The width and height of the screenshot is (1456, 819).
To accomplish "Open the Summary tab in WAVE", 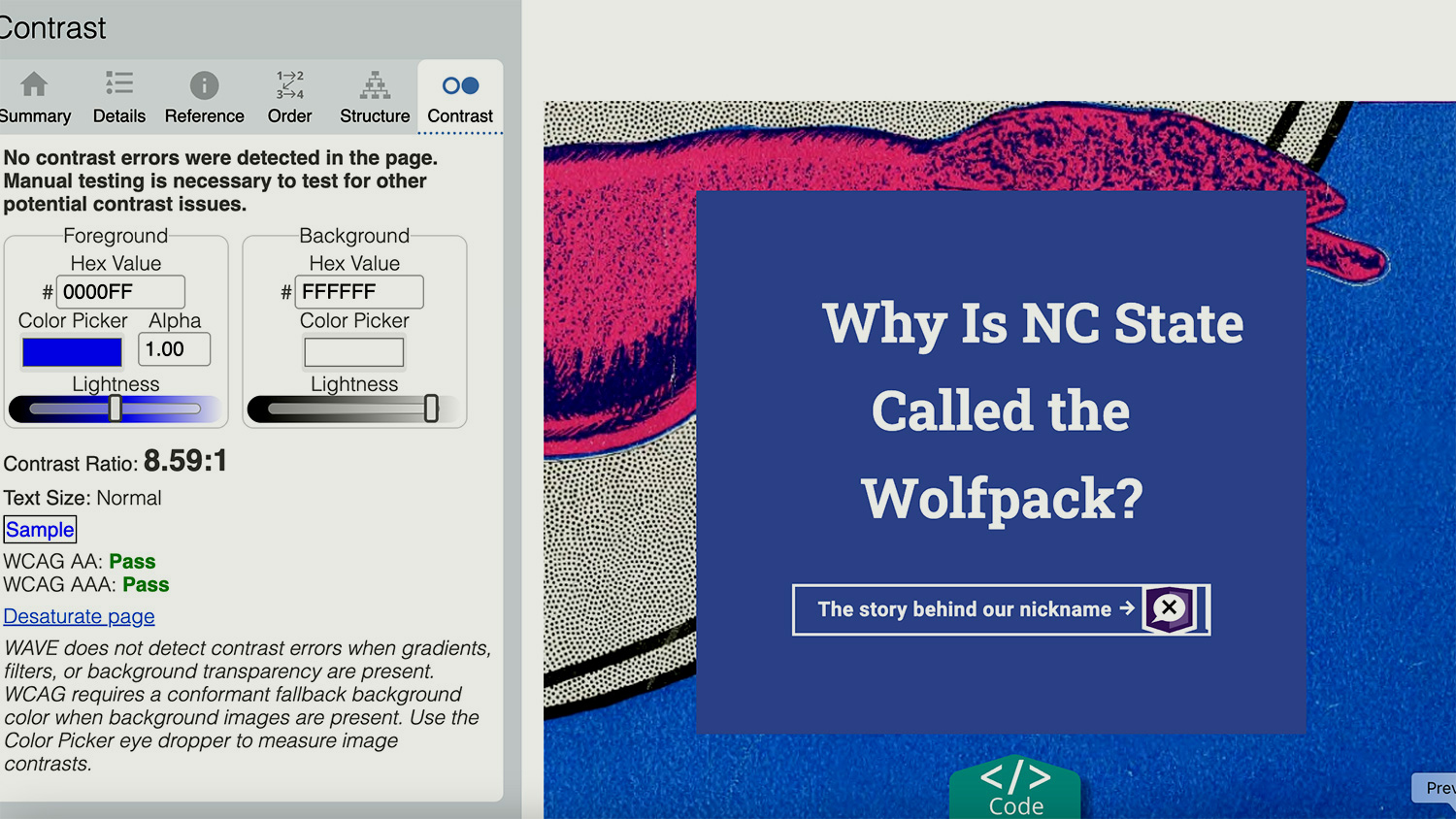I will (x=35, y=97).
